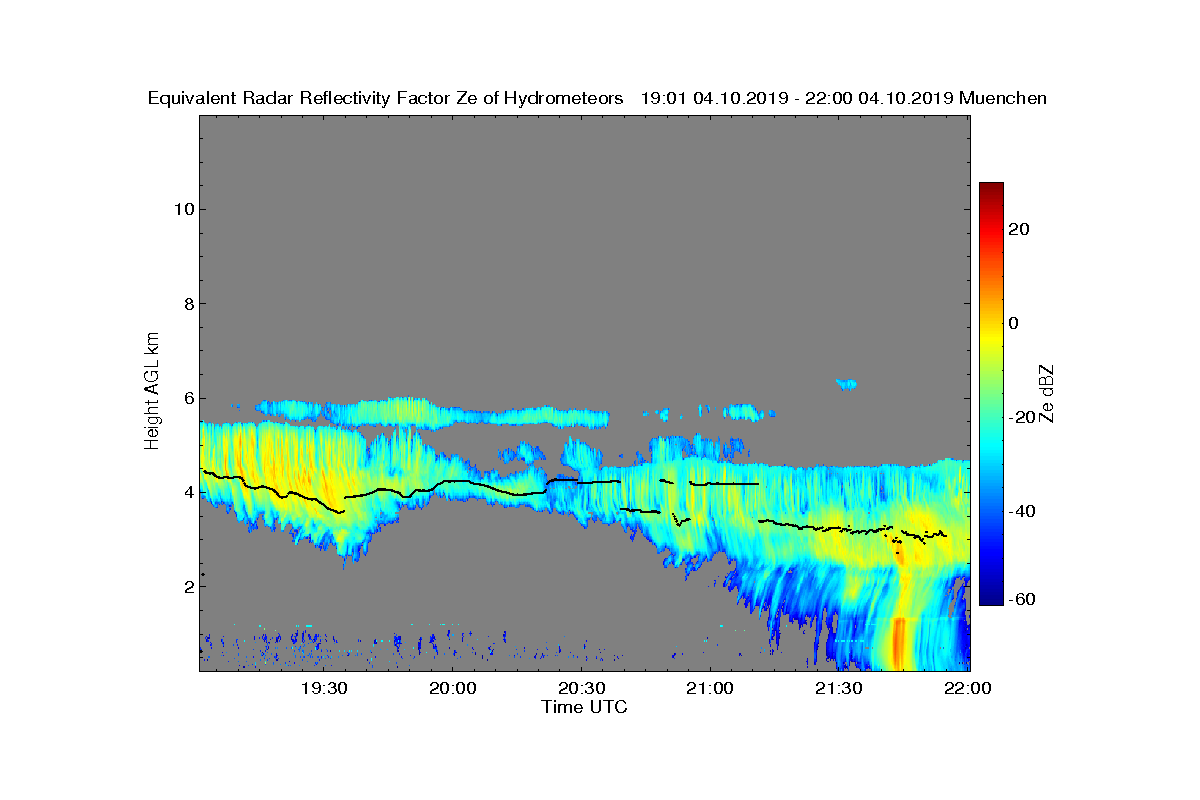
Task: Click the dark red top of colorbar
Action: 991,190
